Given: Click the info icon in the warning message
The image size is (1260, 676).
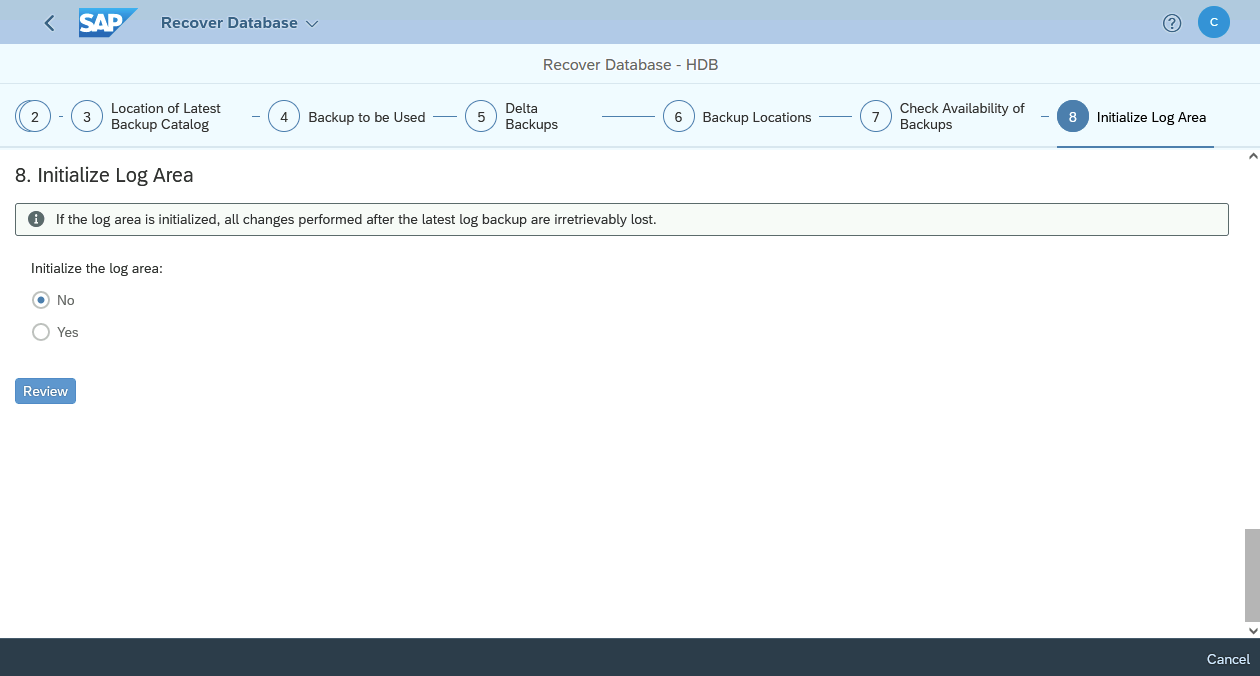Looking at the screenshot, I should [x=37, y=218].
